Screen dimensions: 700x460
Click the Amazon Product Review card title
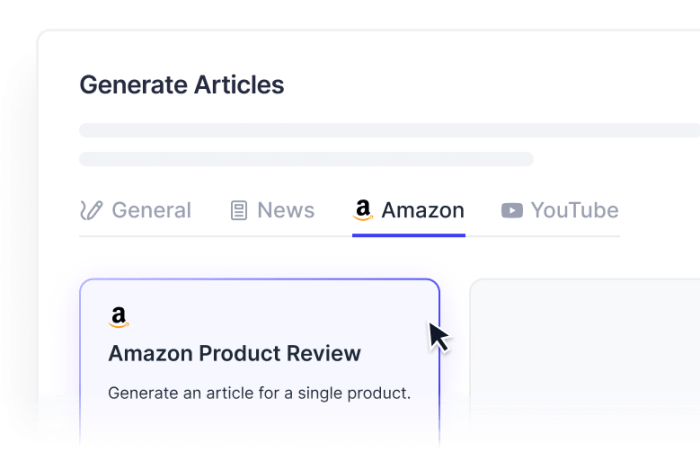point(234,354)
